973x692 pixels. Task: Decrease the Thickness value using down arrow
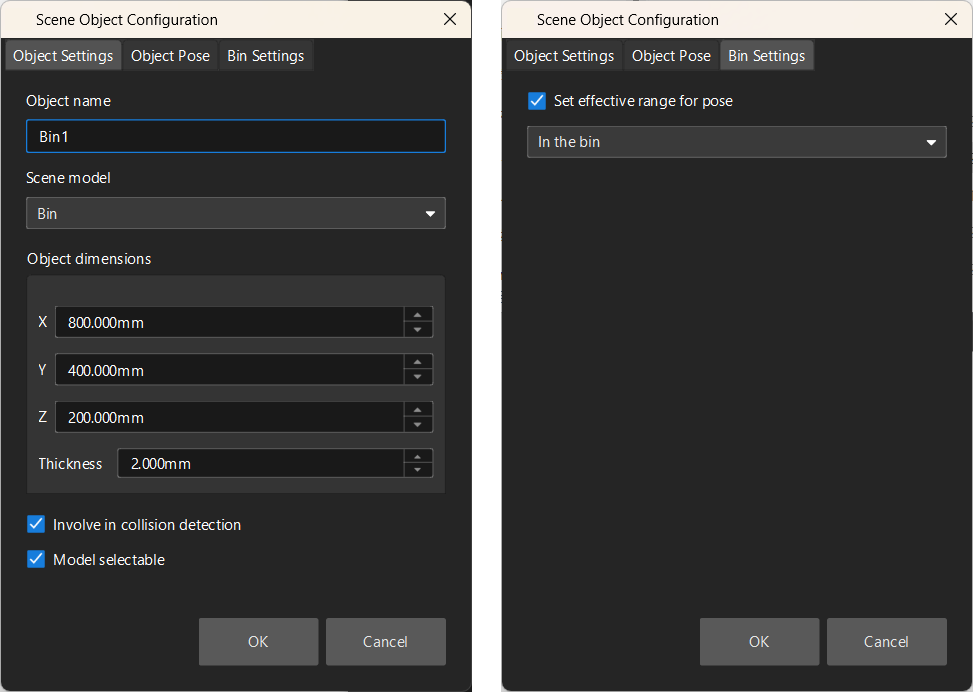click(418, 471)
